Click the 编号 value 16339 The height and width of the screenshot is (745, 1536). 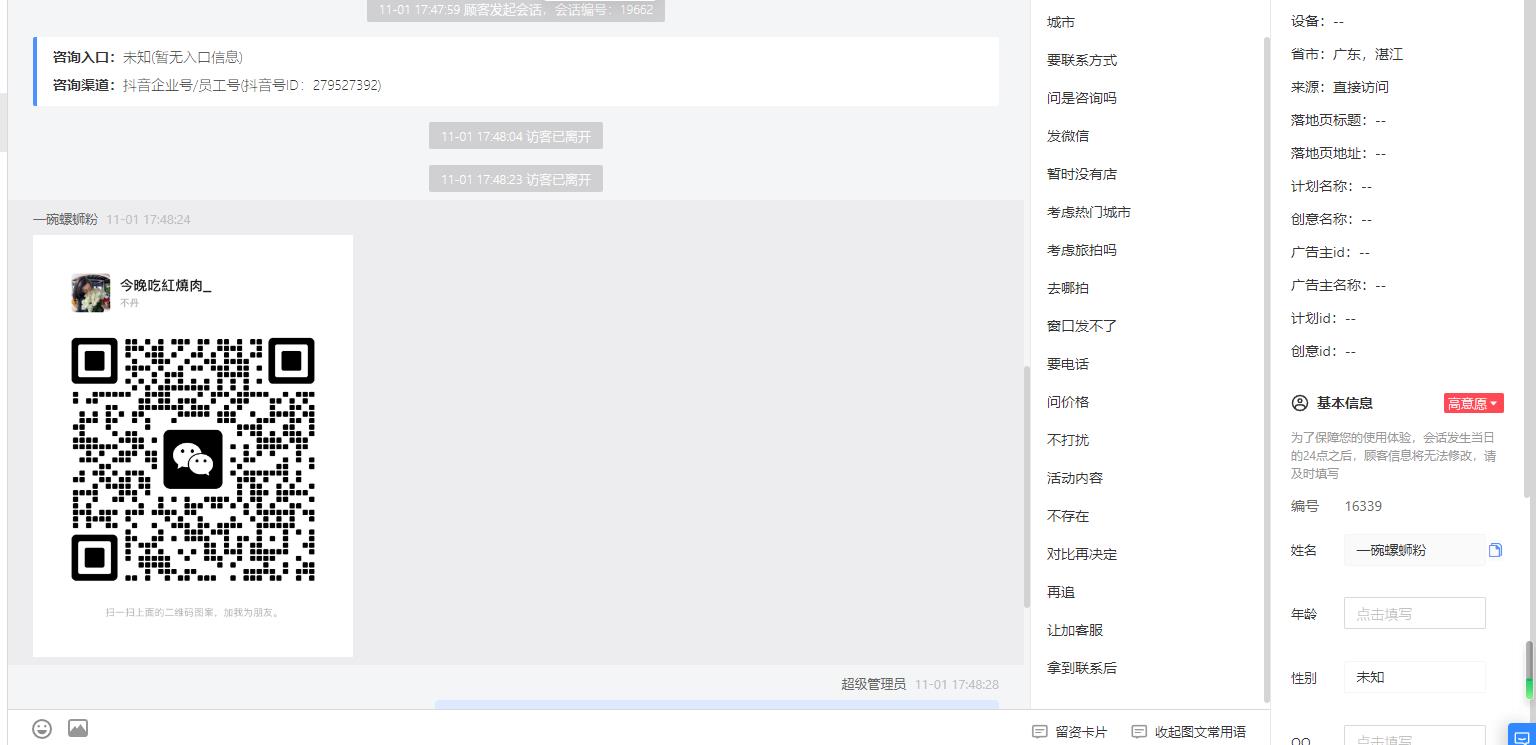tap(1363, 506)
